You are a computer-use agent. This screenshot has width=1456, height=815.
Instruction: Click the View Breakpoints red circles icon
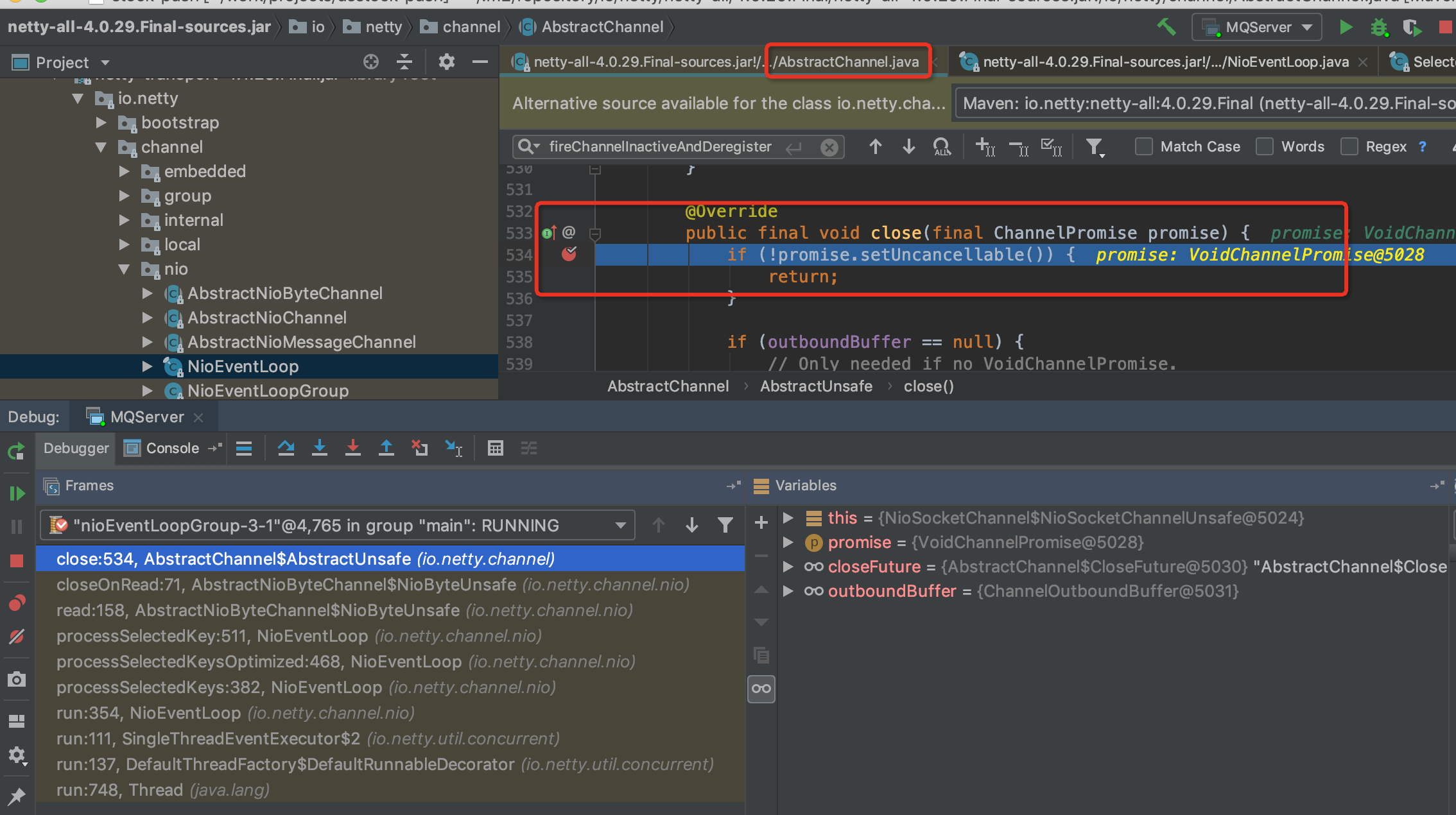pyautogui.click(x=17, y=603)
